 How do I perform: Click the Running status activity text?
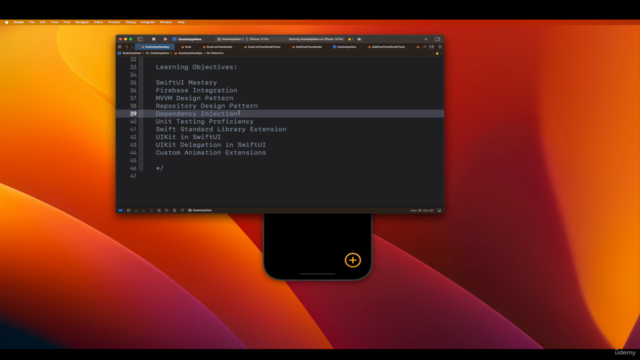(x=316, y=39)
